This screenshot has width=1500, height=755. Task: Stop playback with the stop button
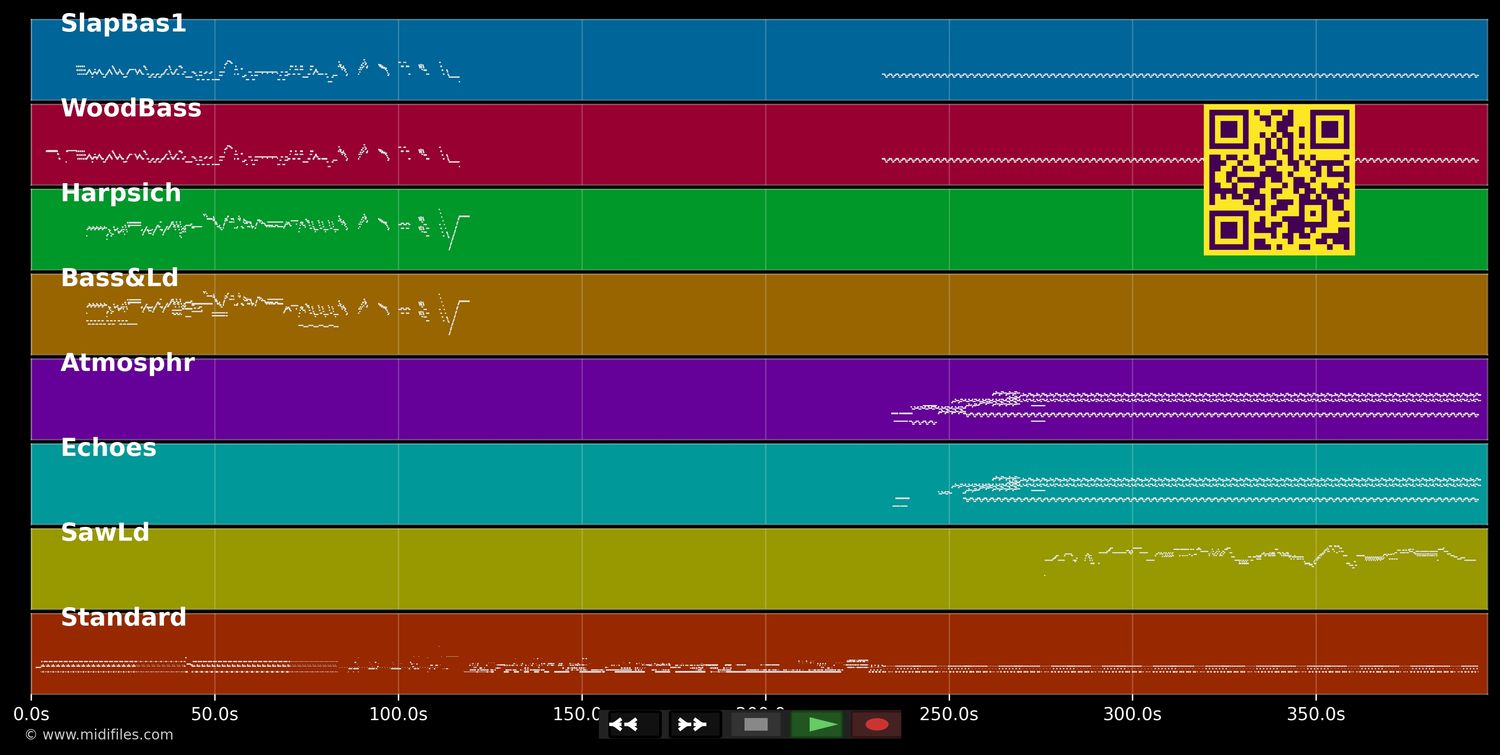coord(756,724)
